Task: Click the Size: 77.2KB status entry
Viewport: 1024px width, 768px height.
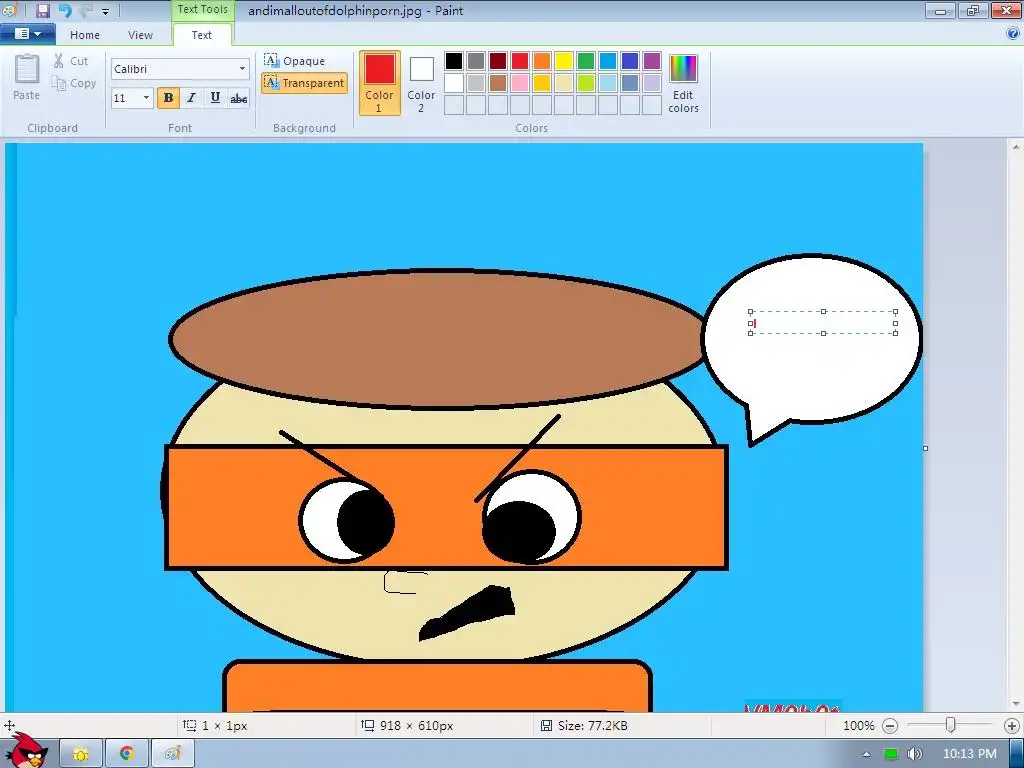Action: point(584,726)
